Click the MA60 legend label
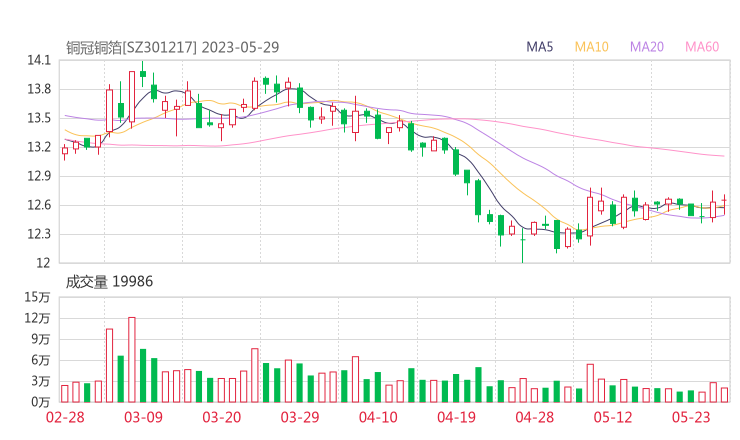The width and height of the screenshot is (740, 440). 702,47
